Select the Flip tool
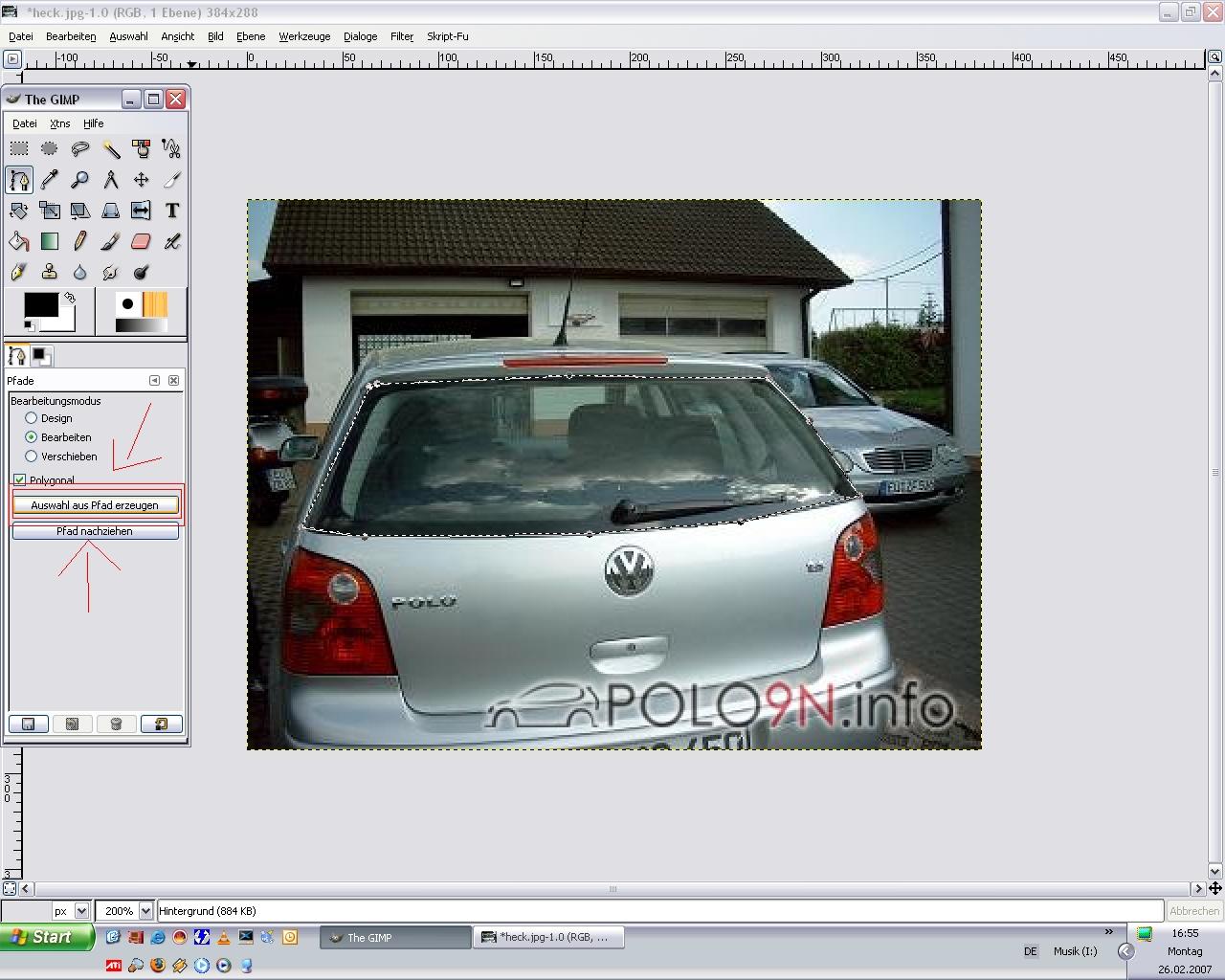1225x980 pixels. tap(142, 211)
